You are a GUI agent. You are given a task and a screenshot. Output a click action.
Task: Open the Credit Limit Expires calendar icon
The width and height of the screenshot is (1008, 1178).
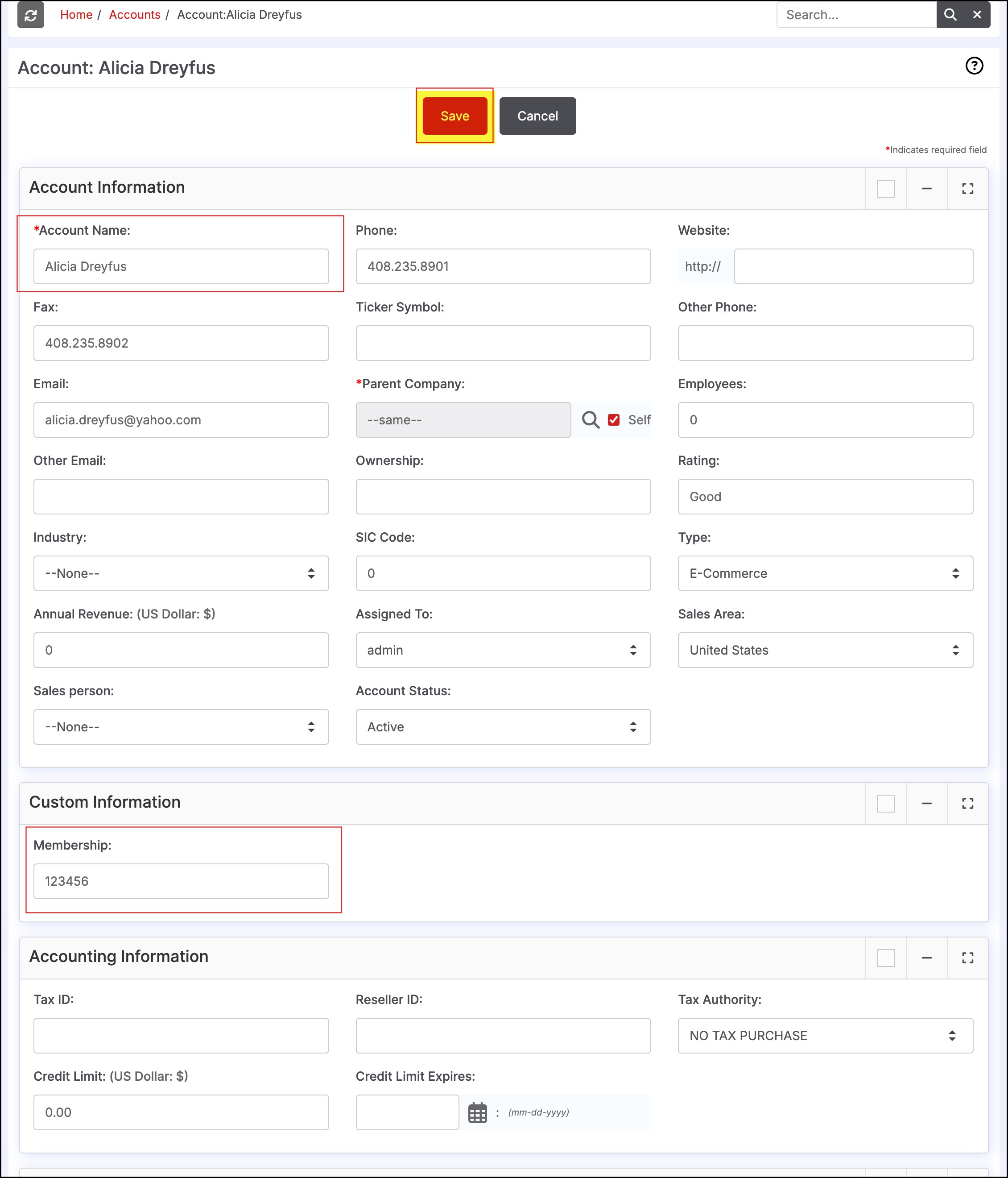point(477,1112)
